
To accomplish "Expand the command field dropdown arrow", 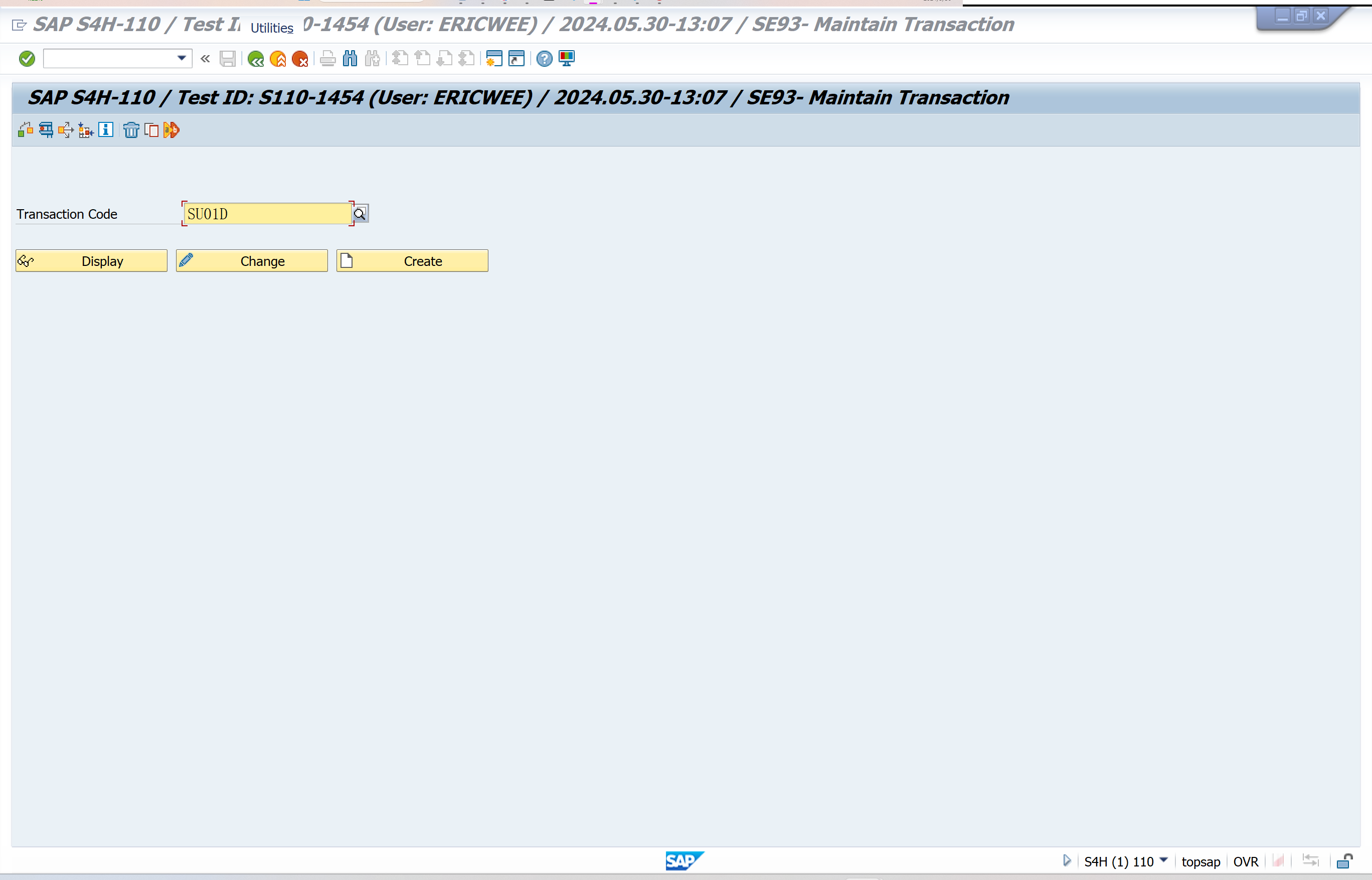I will pyautogui.click(x=182, y=58).
